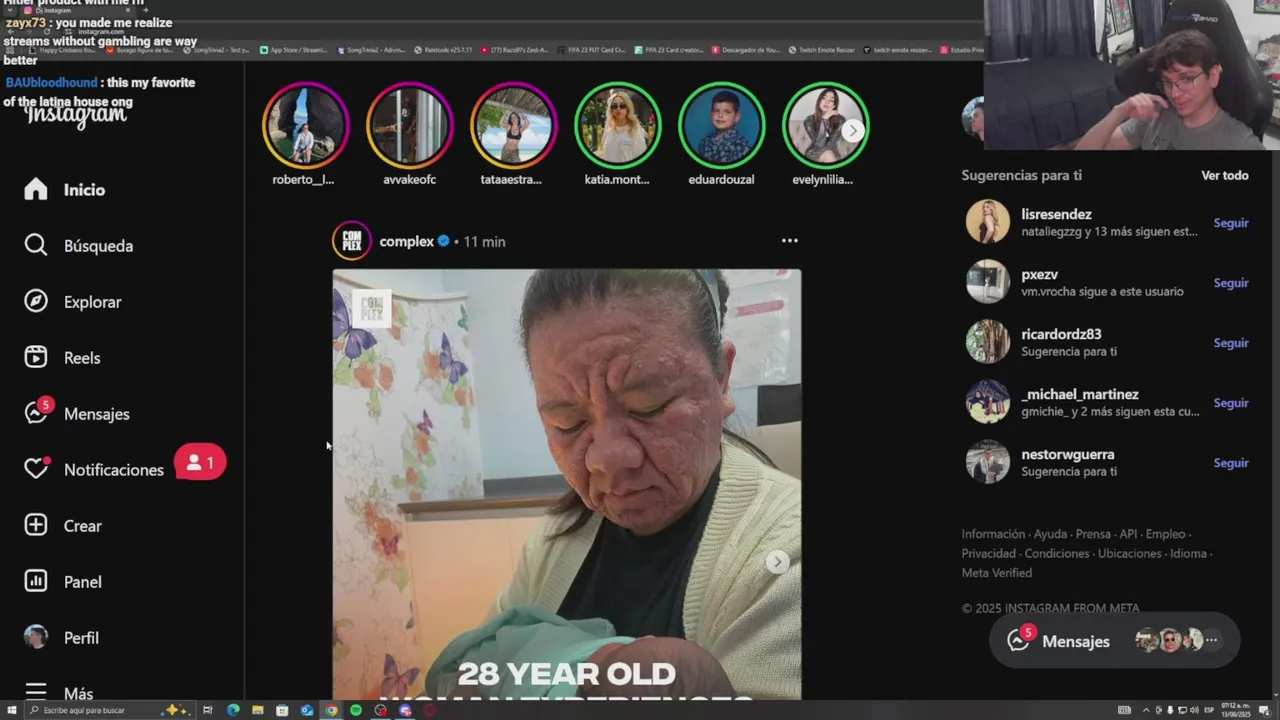Open Perfil profile avatar

36,638
